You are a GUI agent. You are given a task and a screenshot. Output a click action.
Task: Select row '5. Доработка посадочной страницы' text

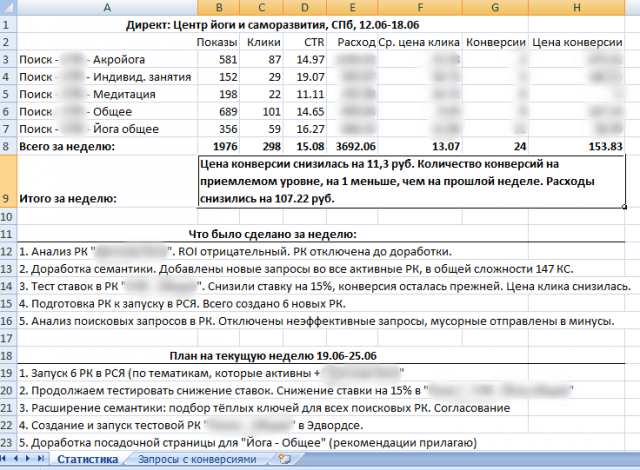[x=247, y=443]
